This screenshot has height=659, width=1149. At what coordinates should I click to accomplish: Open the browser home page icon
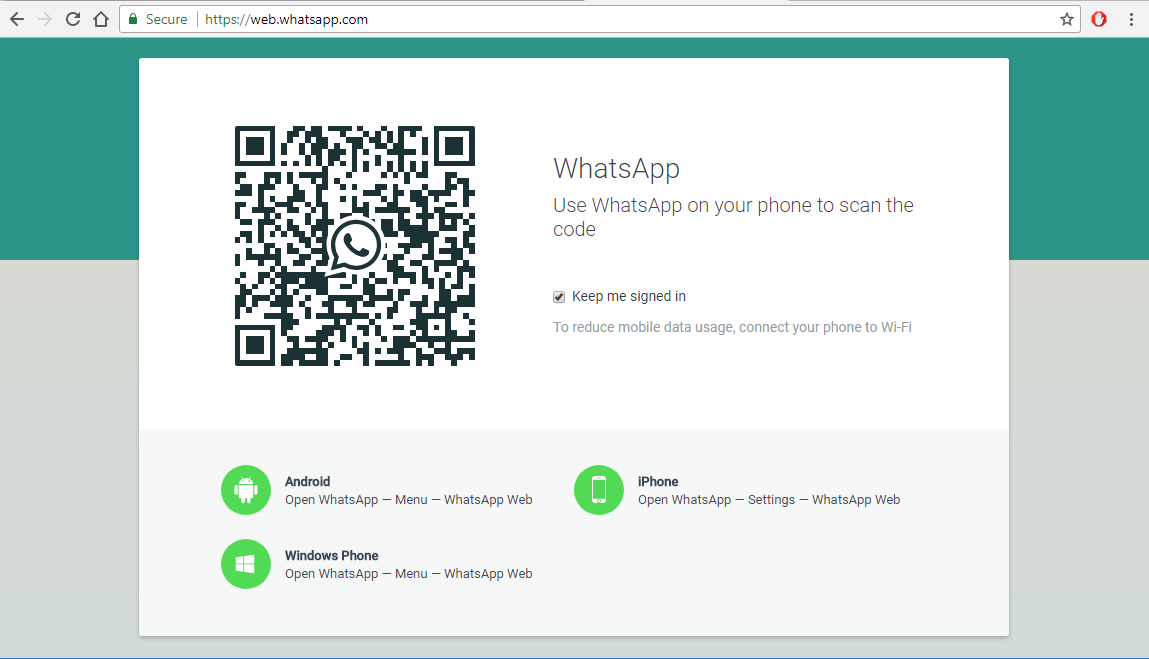click(101, 19)
